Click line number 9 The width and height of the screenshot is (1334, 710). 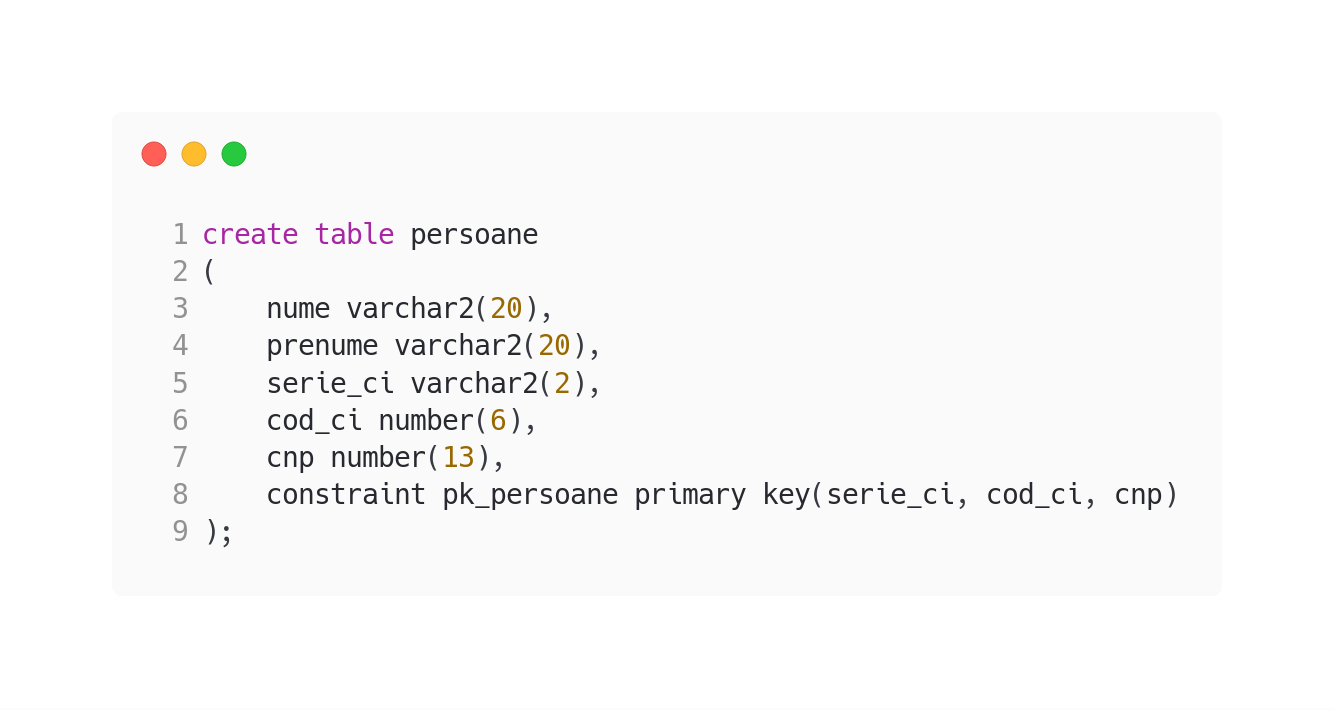coord(180,531)
